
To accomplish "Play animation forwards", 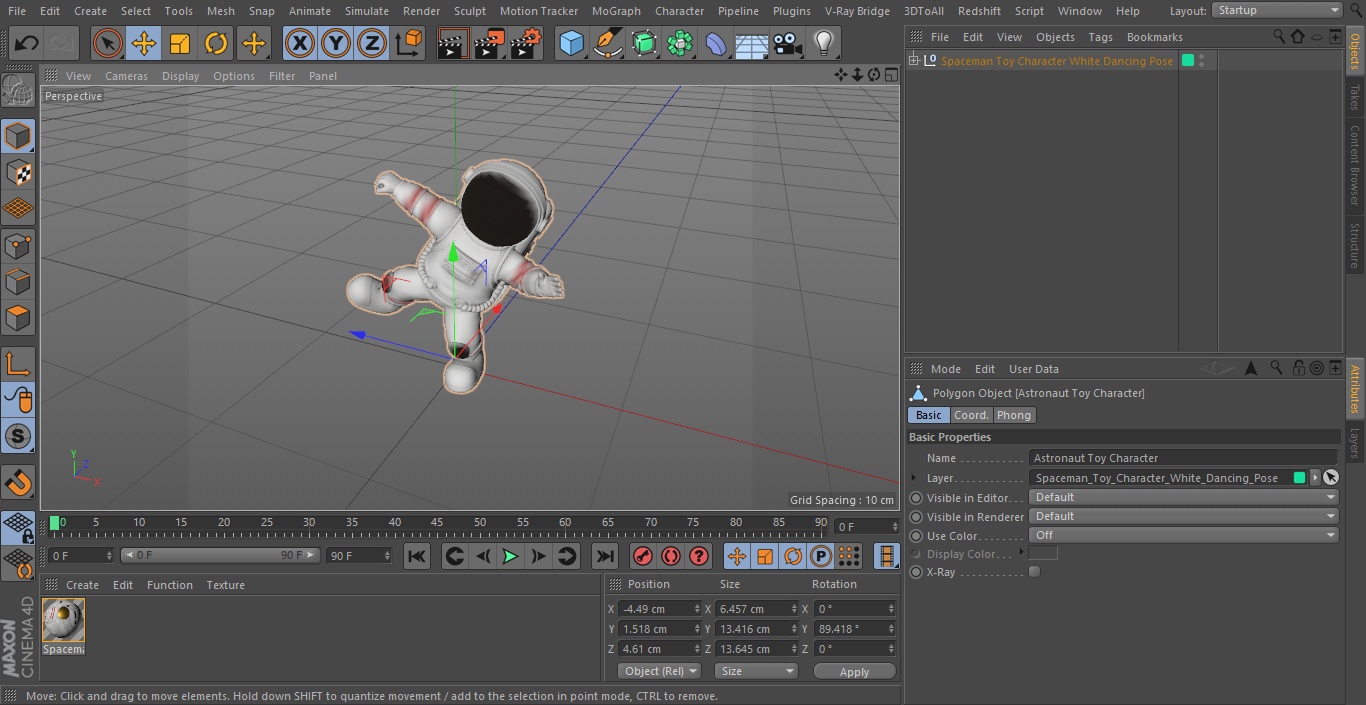I will (510, 556).
